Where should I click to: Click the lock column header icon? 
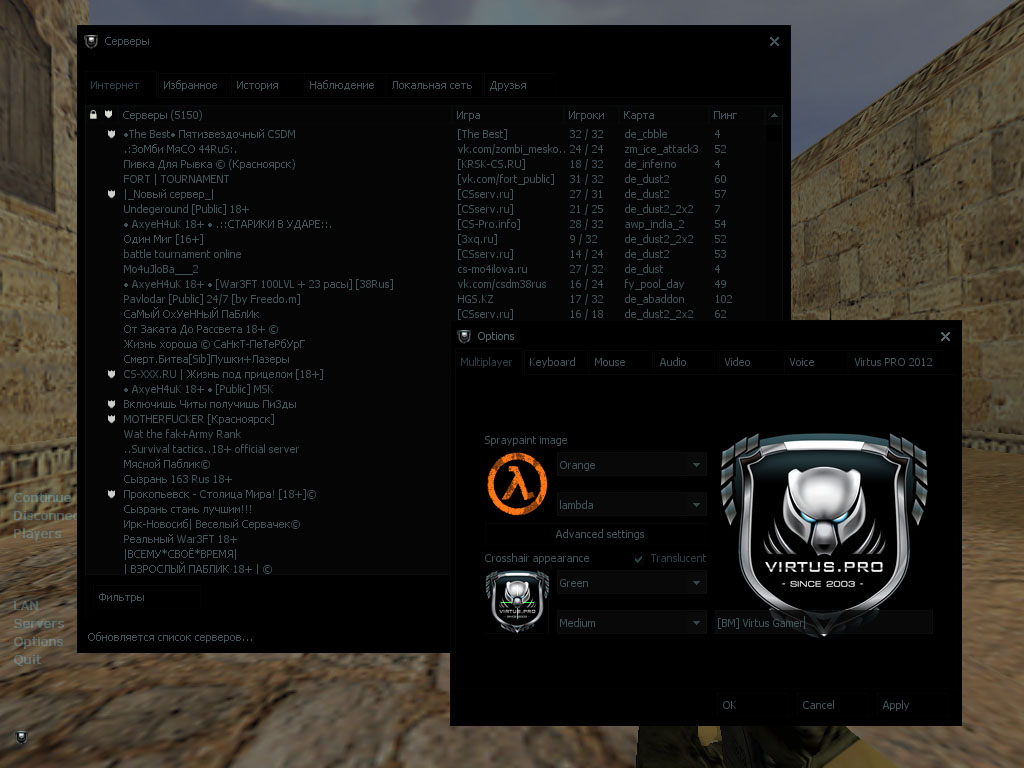click(x=93, y=115)
